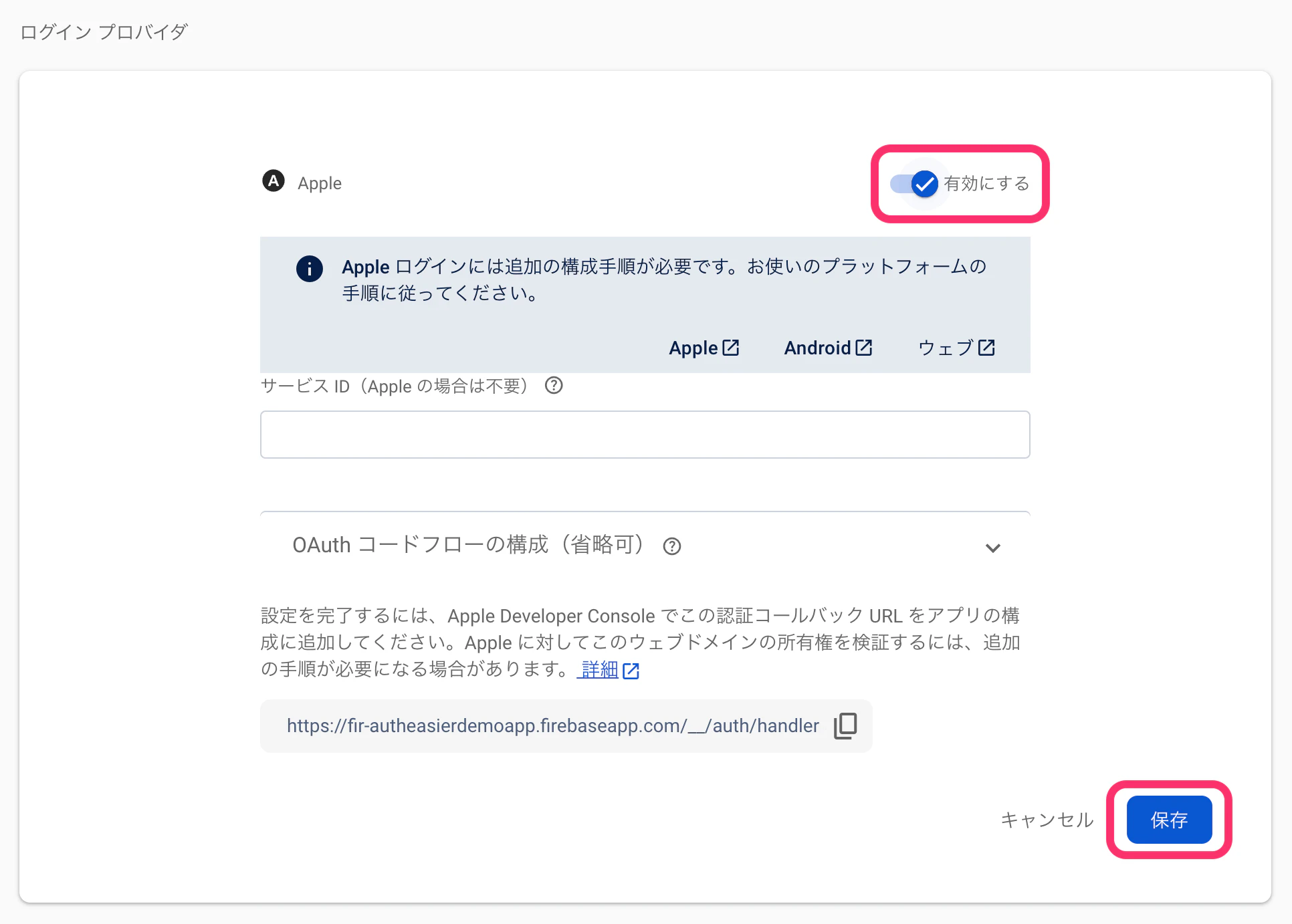
Task: Toggle the 有効にする switch for Apple
Action: click(x=914, y=183)
